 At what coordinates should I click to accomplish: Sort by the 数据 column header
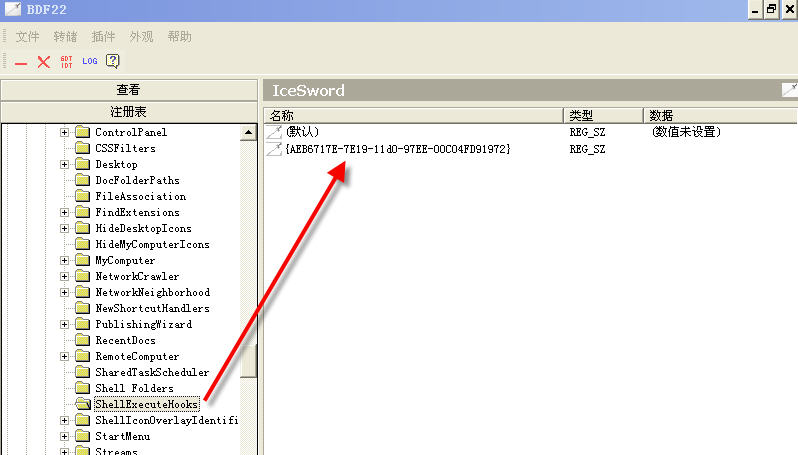[x=721, y=116]
